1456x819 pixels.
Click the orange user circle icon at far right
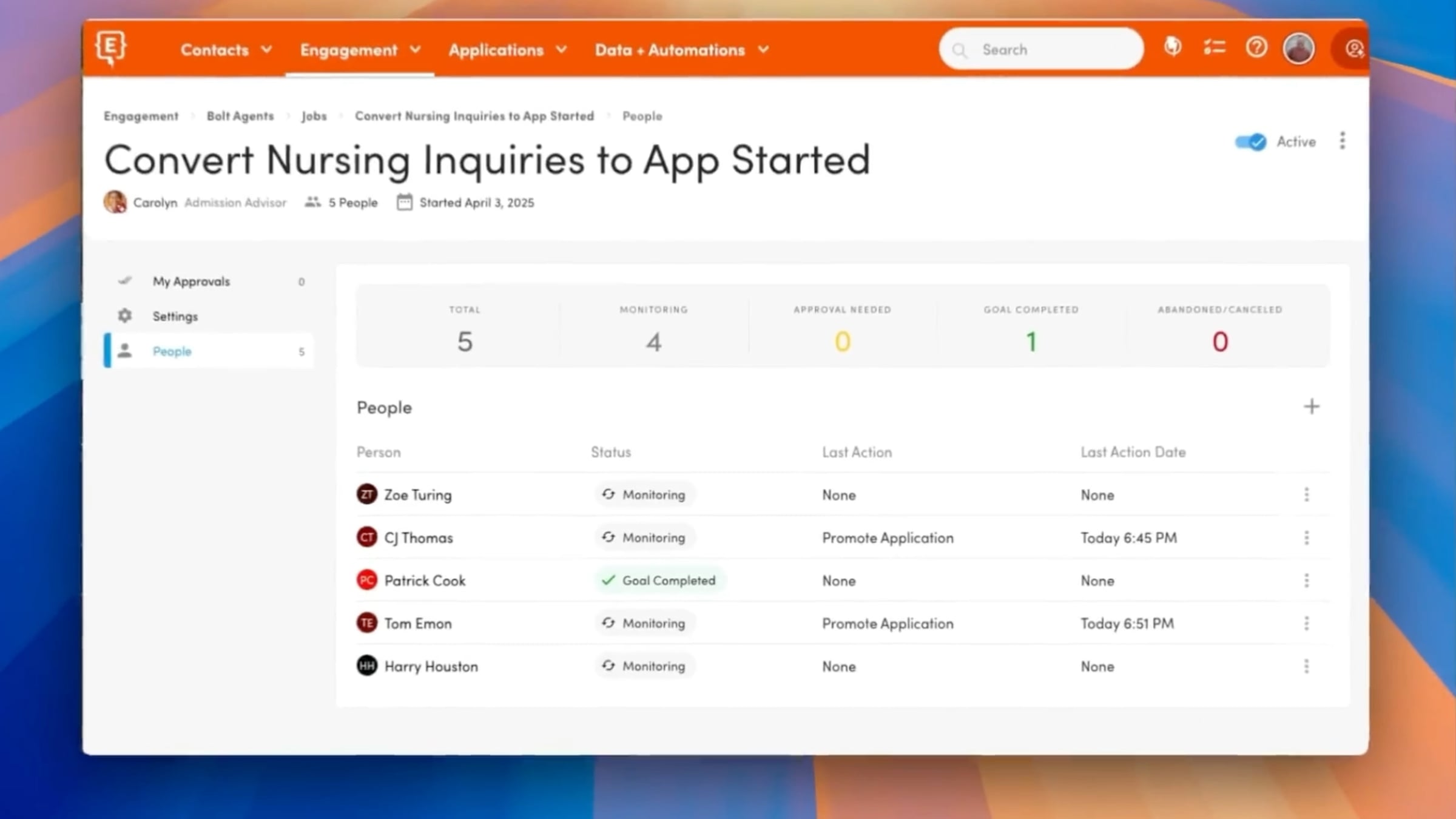click(x=1353, y=49)
